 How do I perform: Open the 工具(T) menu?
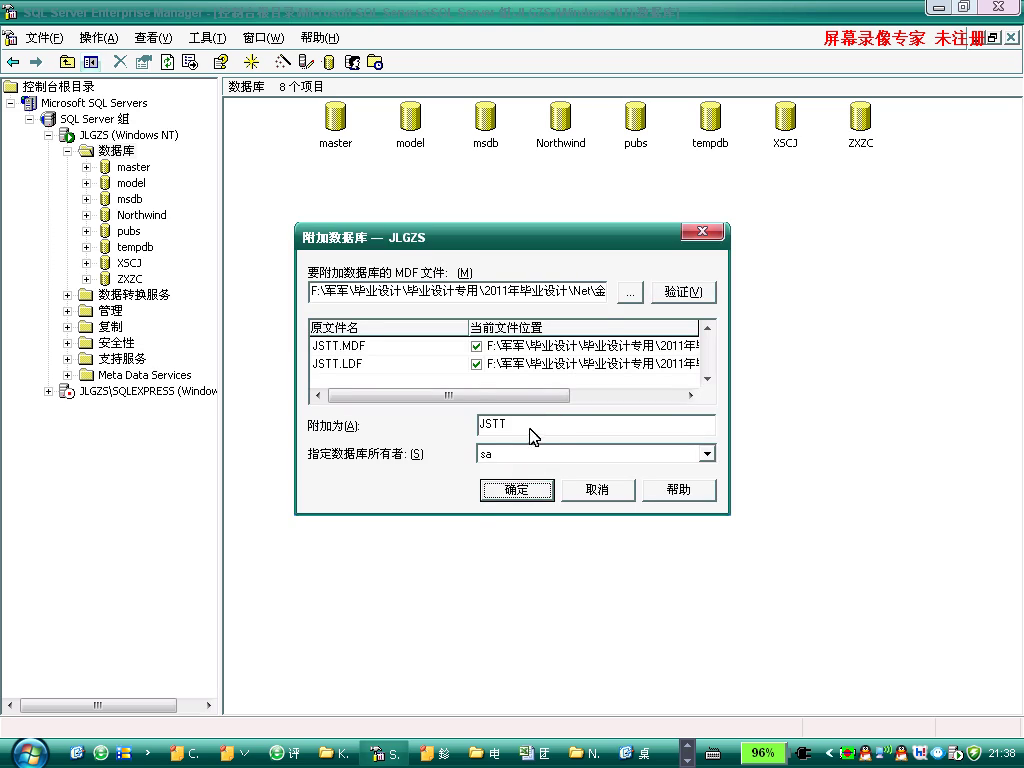(x=208, y=38)
